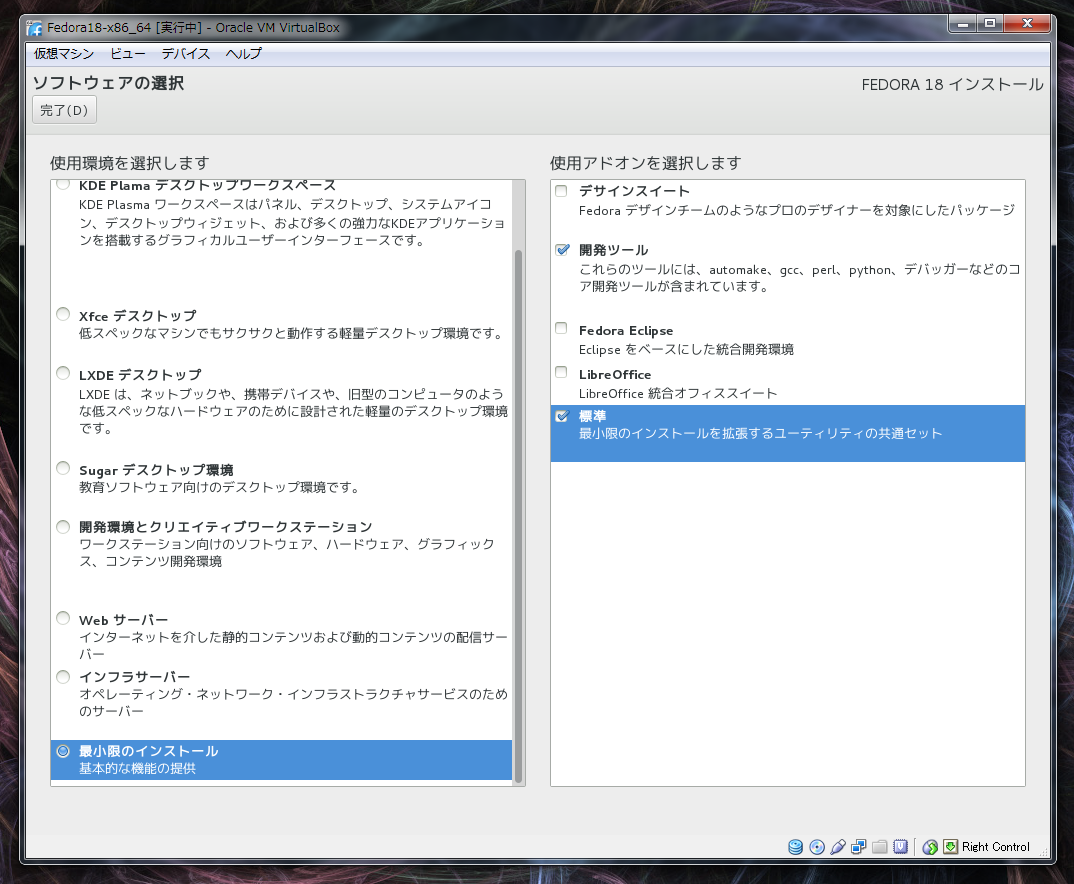Click the optical disc status icon
The image size is (1074, 884).
pyautogui.click(x=817, y=847)
